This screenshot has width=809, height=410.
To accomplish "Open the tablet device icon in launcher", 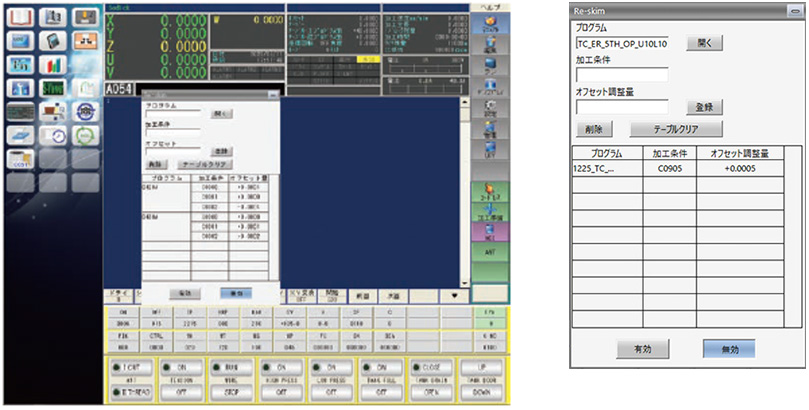I will 53,41.
